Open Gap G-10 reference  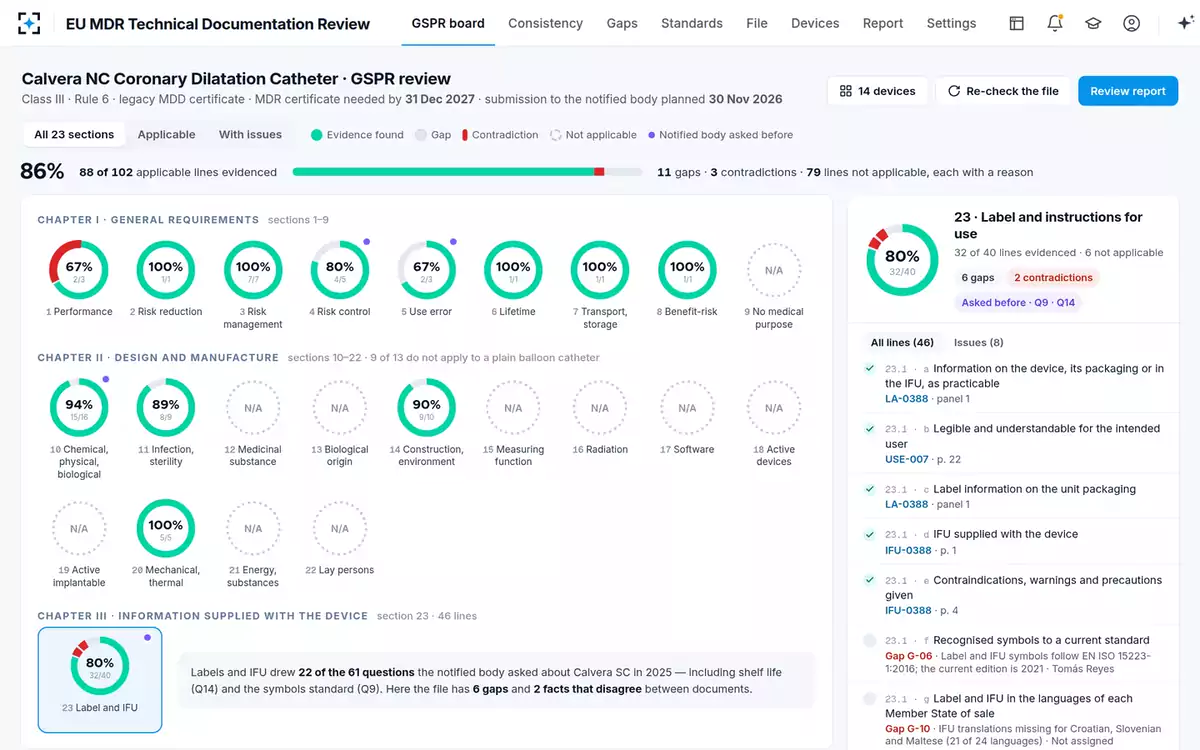point(909,729)
